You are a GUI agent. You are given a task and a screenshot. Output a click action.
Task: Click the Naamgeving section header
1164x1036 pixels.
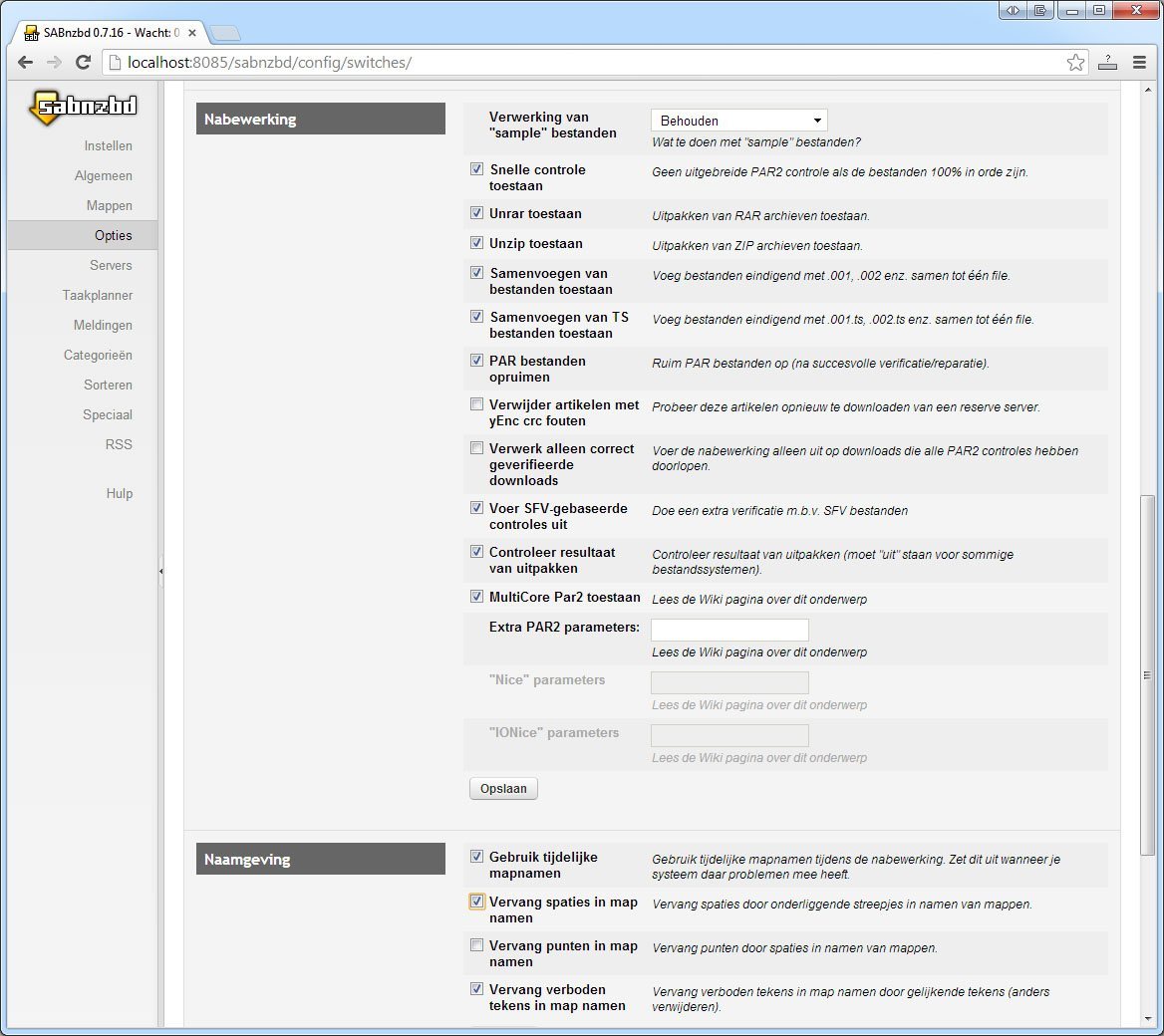pyautogui.click(x=321, y=859)
